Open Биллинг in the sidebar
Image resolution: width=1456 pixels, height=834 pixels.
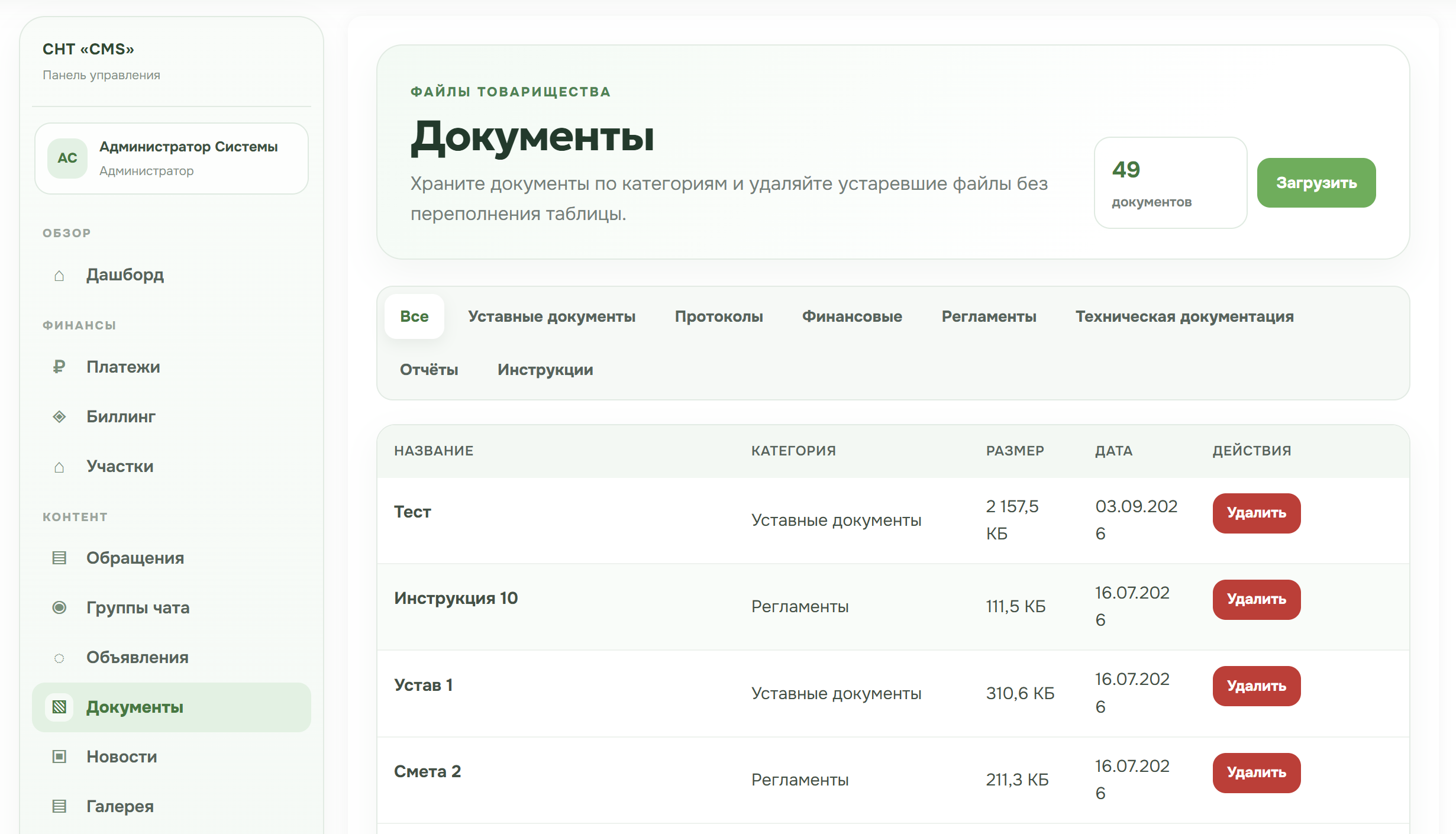click(x=172, y=417)
